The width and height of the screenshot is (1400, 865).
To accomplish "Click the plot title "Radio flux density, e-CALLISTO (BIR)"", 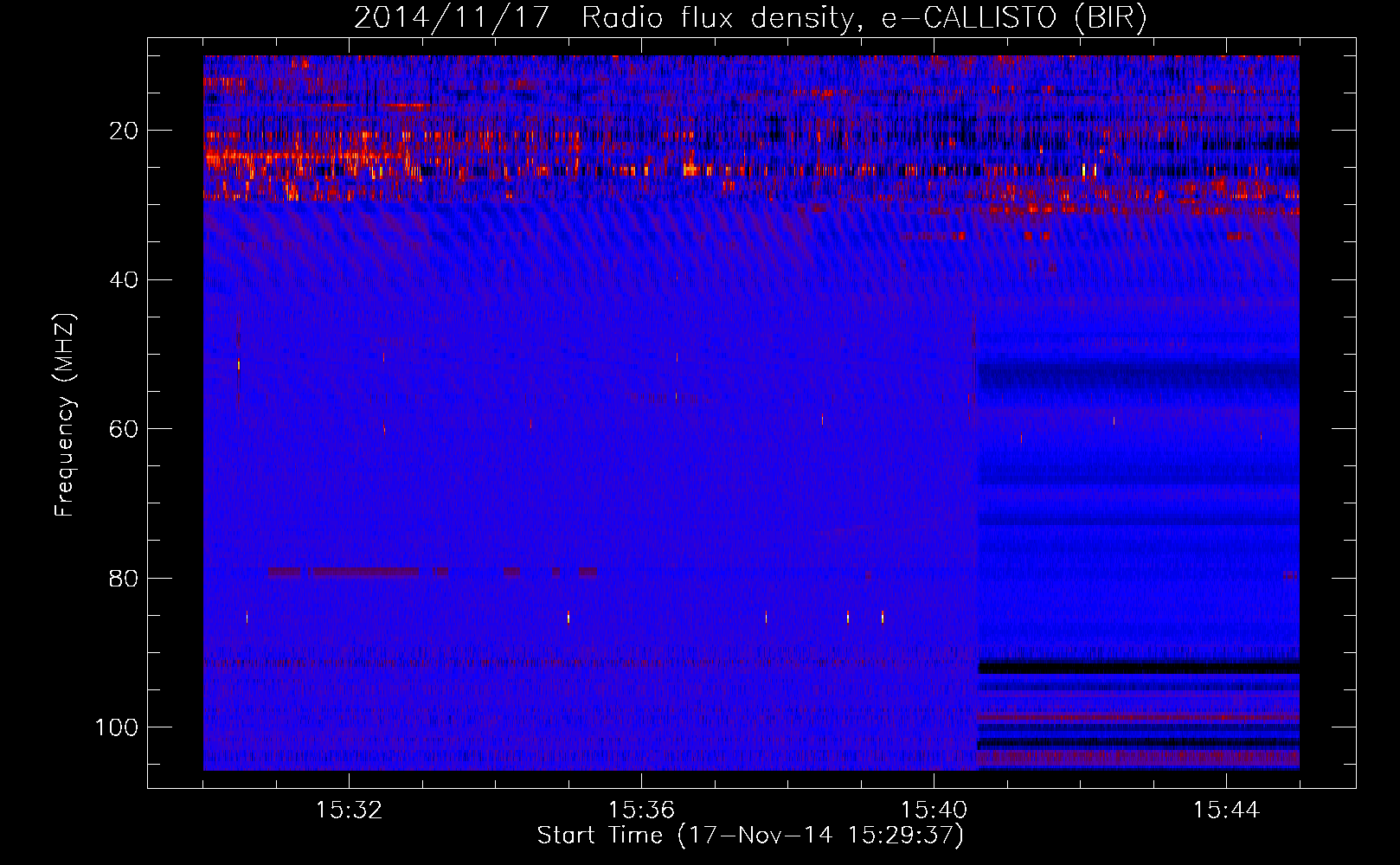I will tap(864, 17).
